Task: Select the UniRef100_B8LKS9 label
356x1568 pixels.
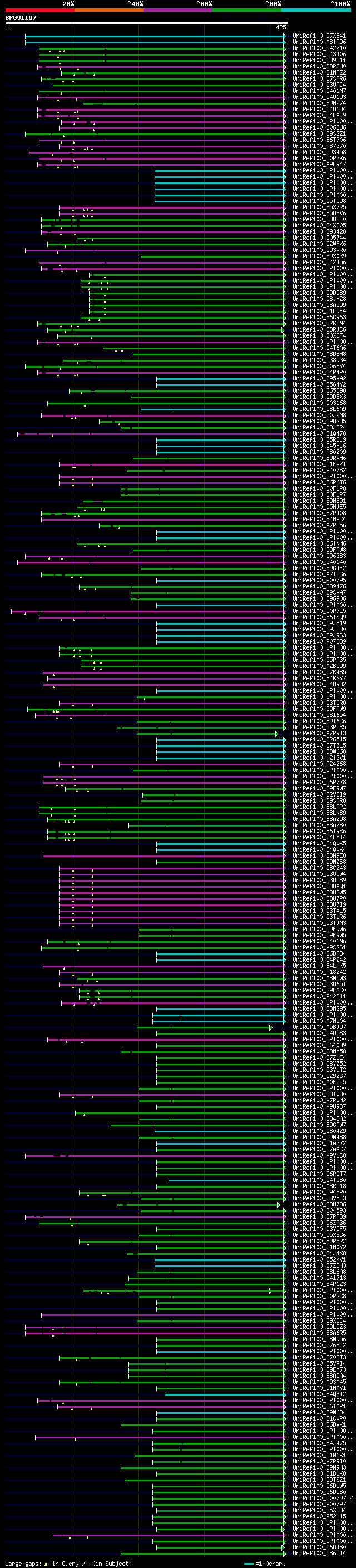Action: coord(319,813)
